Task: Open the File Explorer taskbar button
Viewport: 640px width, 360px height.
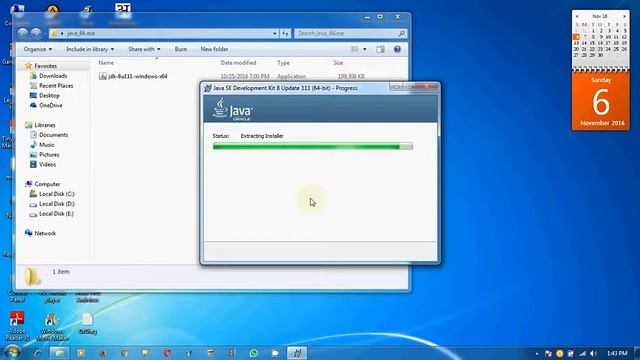Action: 59,353
